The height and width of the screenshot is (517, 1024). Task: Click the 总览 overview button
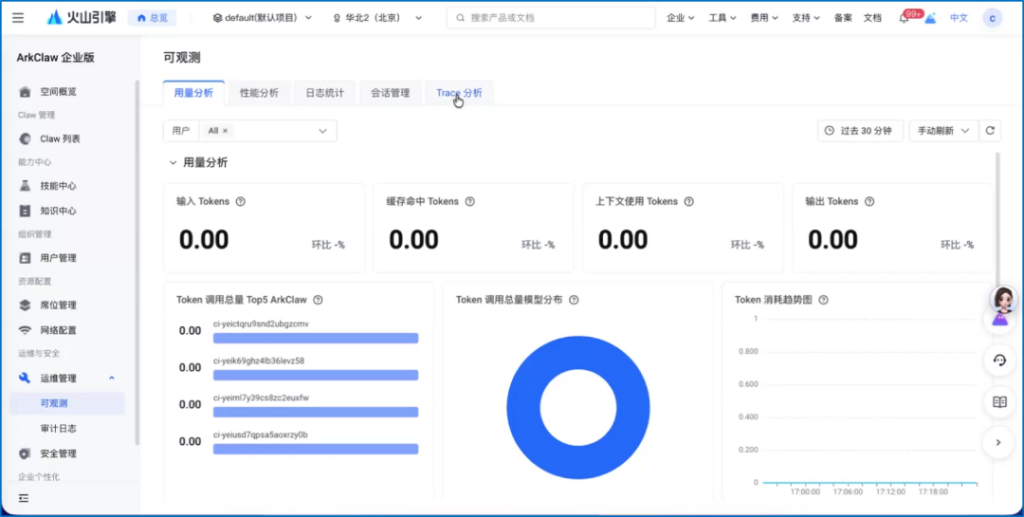(152, 18)
